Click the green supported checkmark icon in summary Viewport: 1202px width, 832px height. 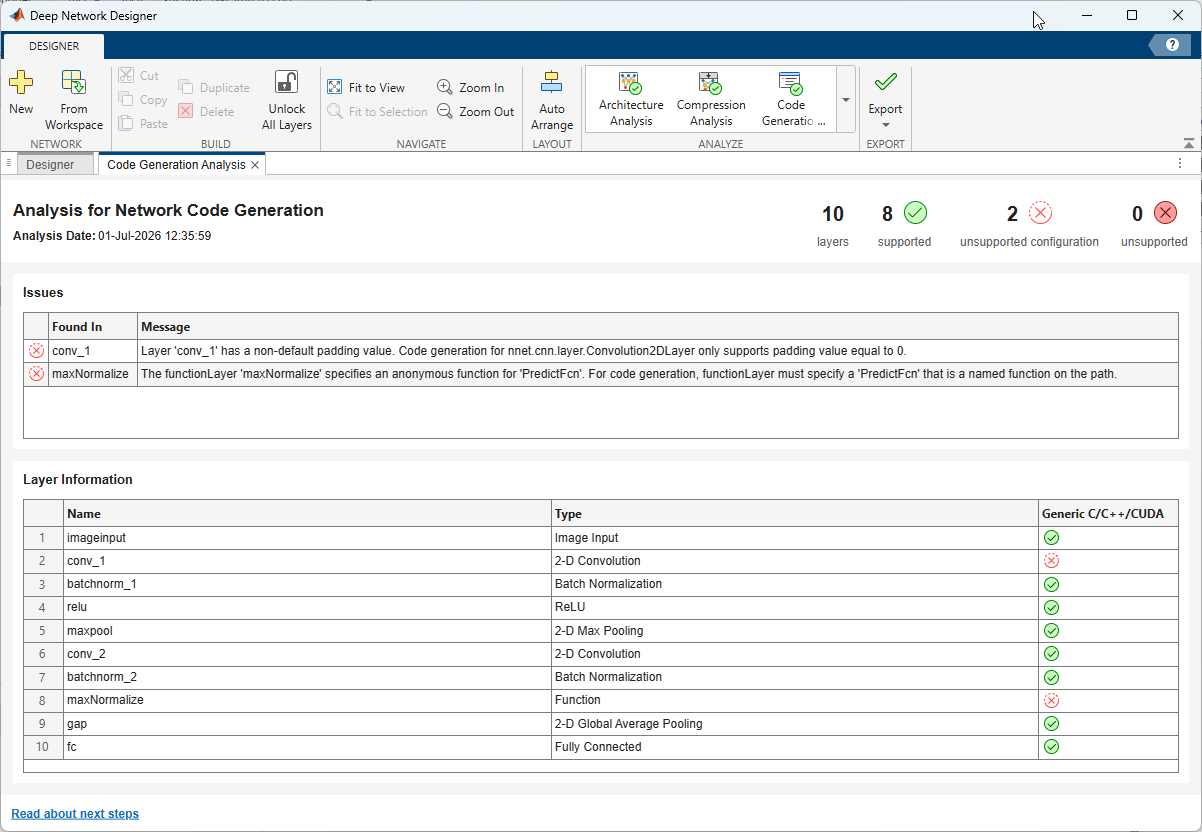click(x=915, y=212)
